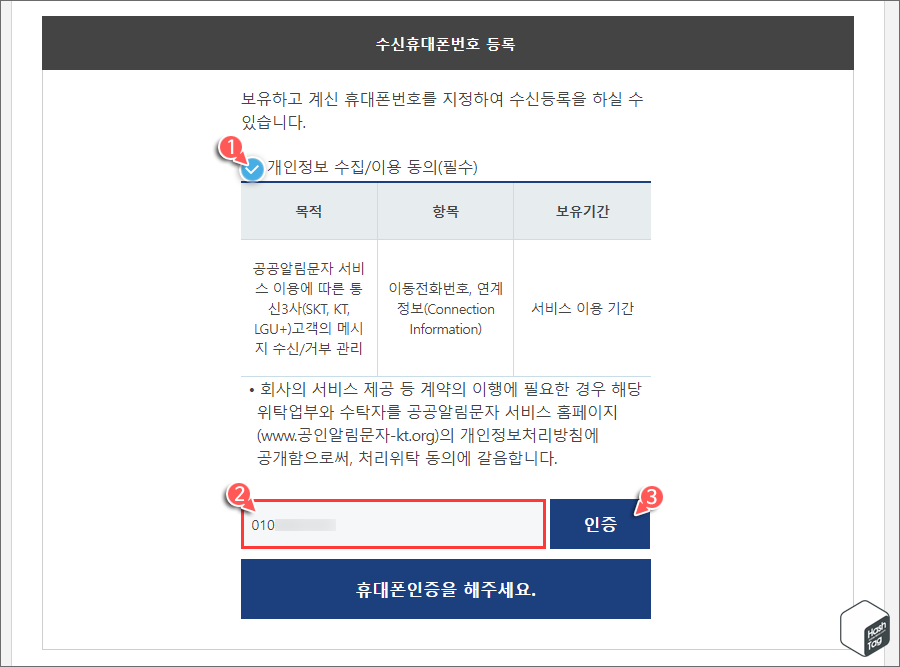Open the 서비스 이용 기간 retention cell

pos(582,310)
